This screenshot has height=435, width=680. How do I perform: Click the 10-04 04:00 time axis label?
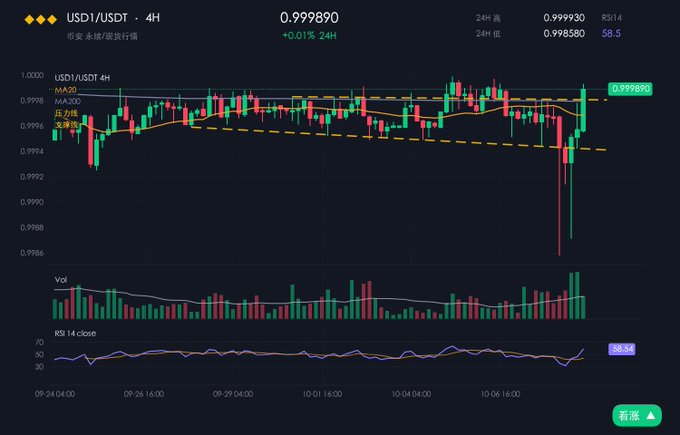411,394
